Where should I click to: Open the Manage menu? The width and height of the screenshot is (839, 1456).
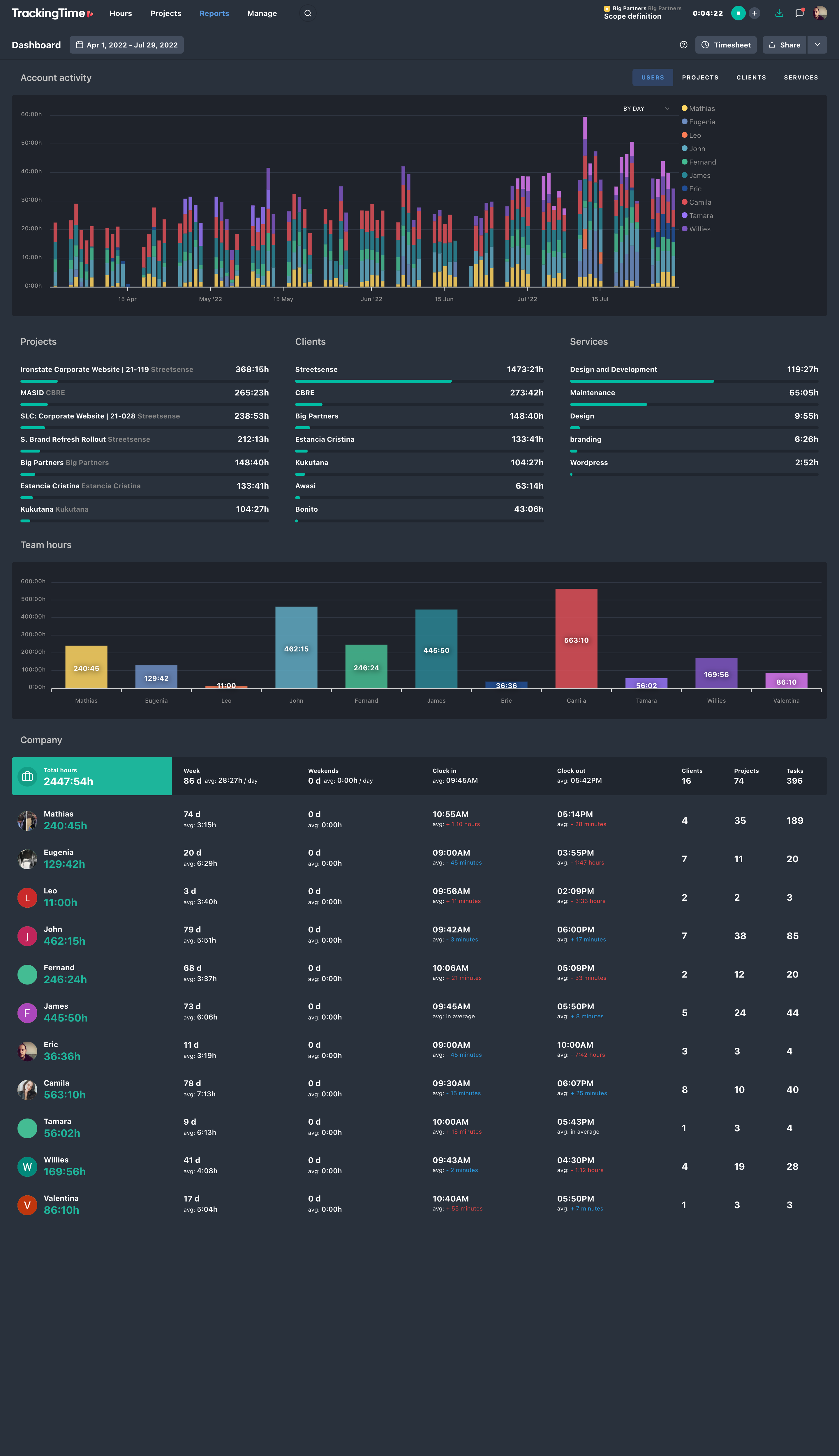click(262, 13)
